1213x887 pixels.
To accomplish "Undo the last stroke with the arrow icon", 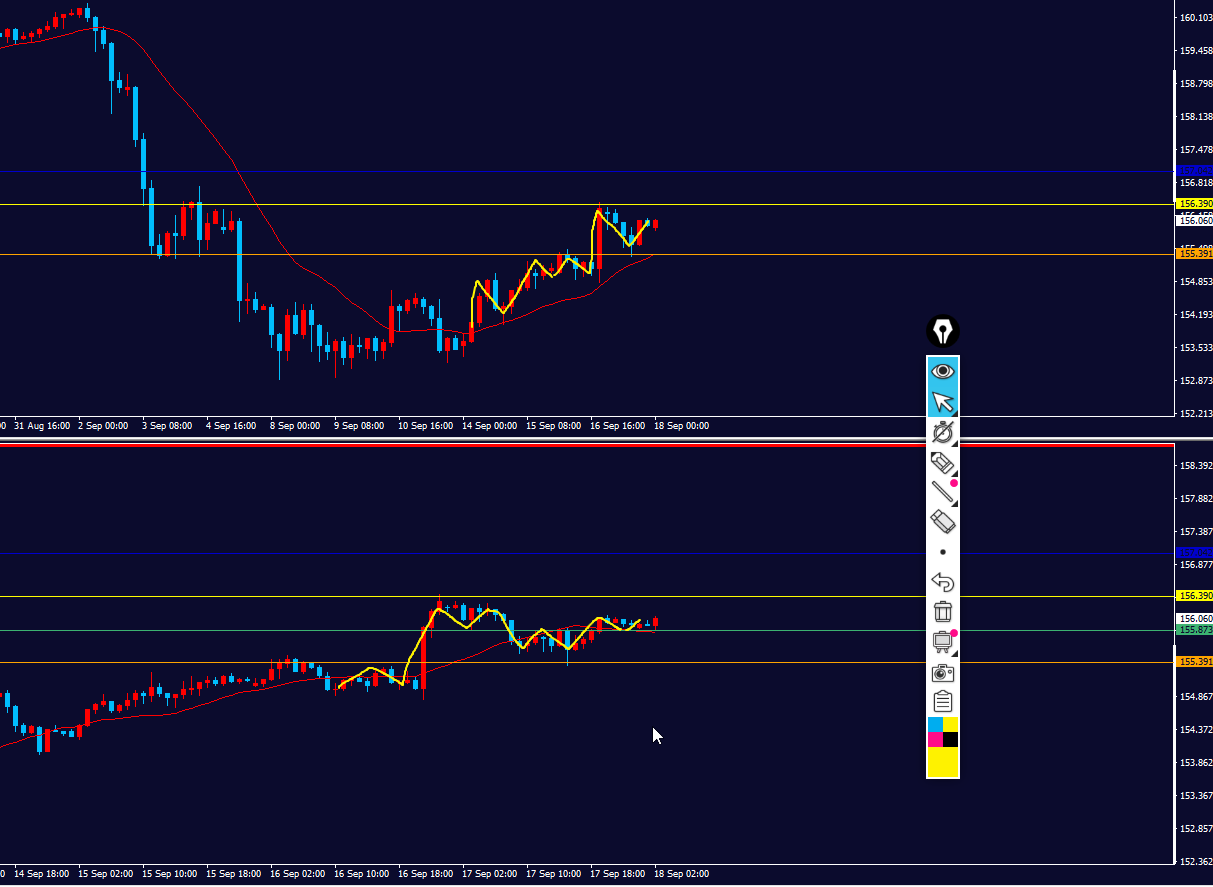I will [943, 582].
